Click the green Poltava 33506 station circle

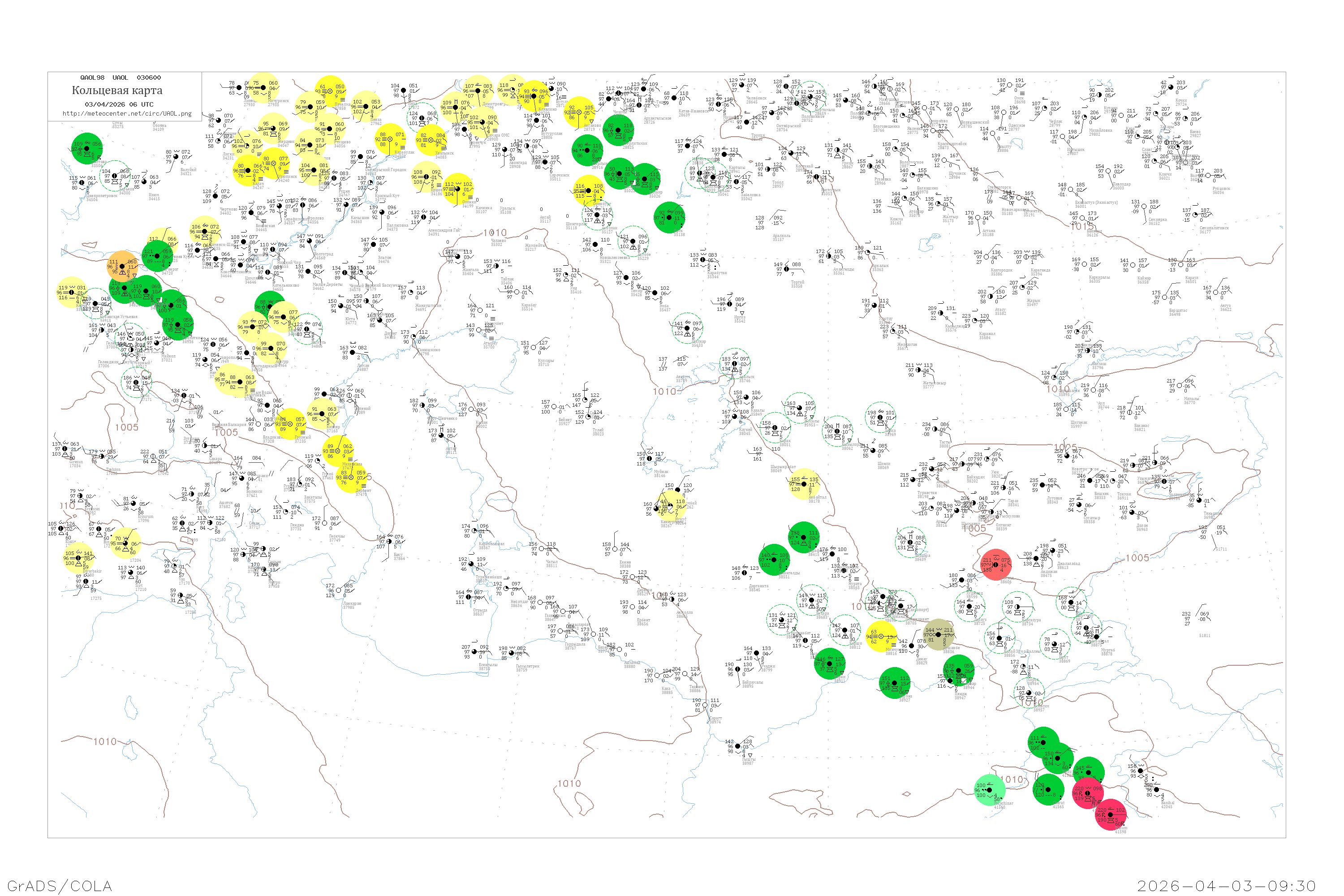coord(87,149)
